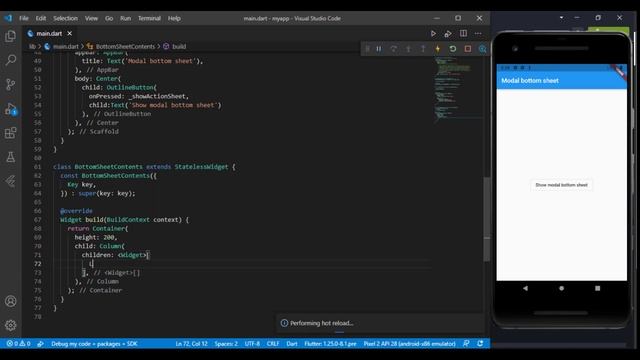Open the Accounts menu icon
This screenshot has height=360, width=640.
(x=11, y=301)
